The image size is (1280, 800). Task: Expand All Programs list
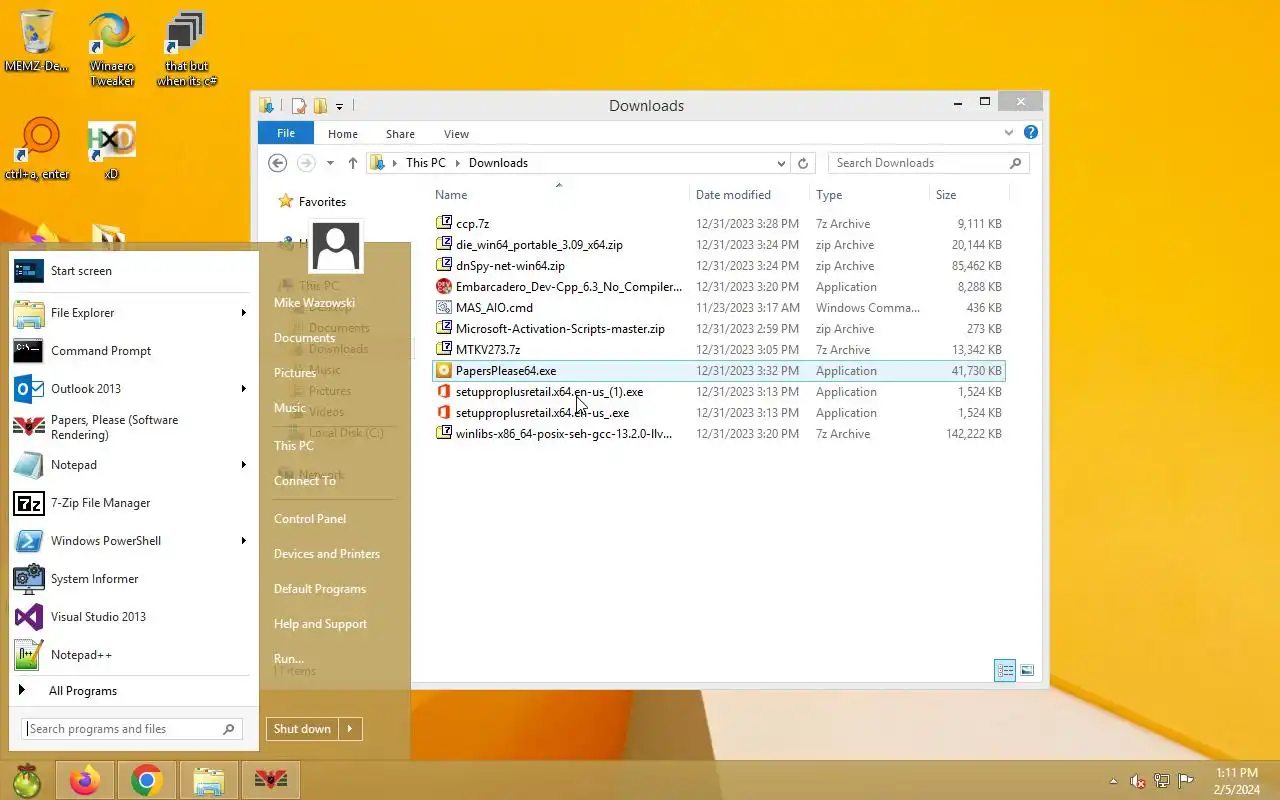[x=131, y=691]
